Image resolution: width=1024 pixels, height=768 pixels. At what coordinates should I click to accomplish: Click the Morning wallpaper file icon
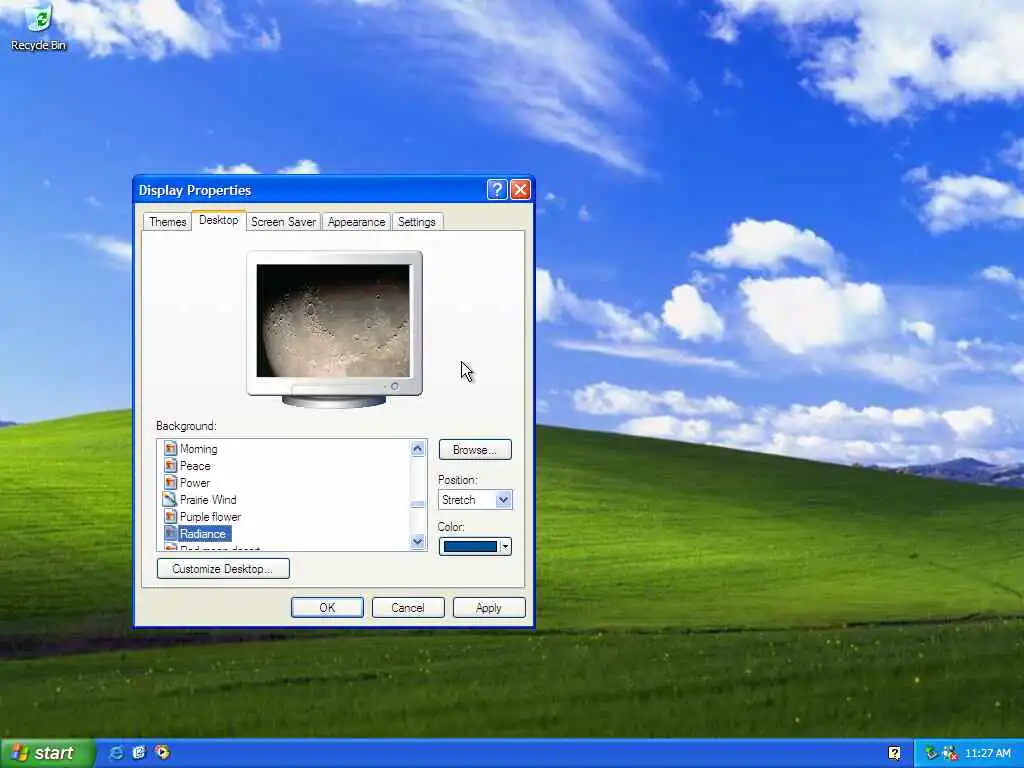point(170,448)
